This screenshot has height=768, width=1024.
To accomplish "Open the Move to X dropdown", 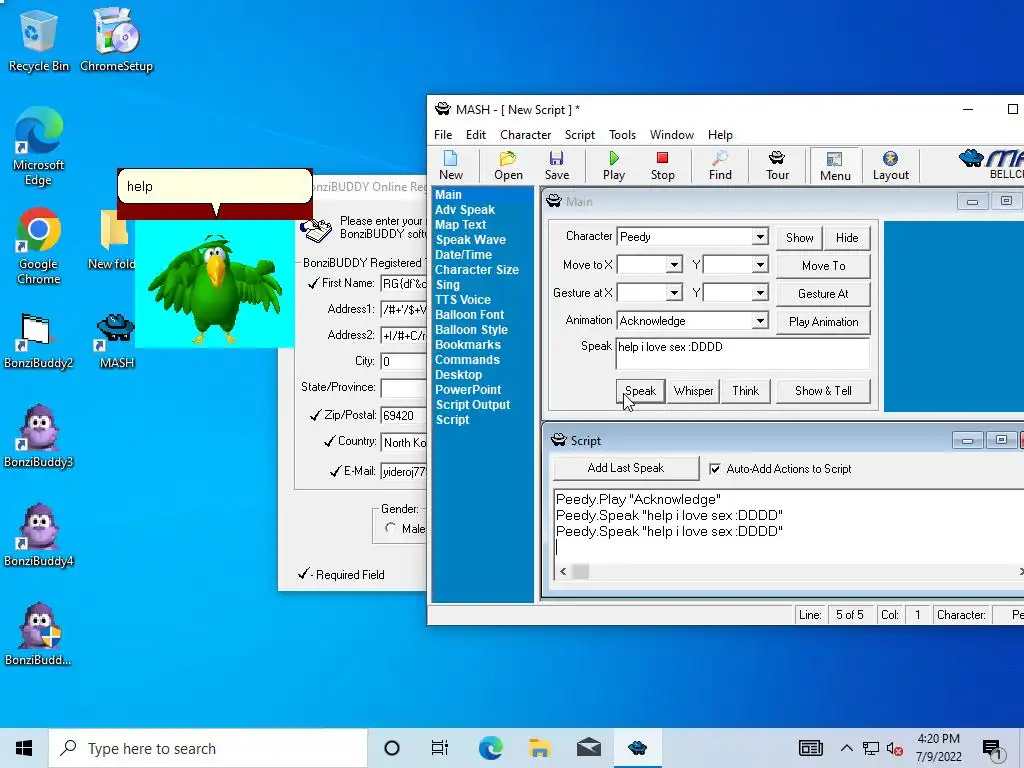I will click(674, 264).
